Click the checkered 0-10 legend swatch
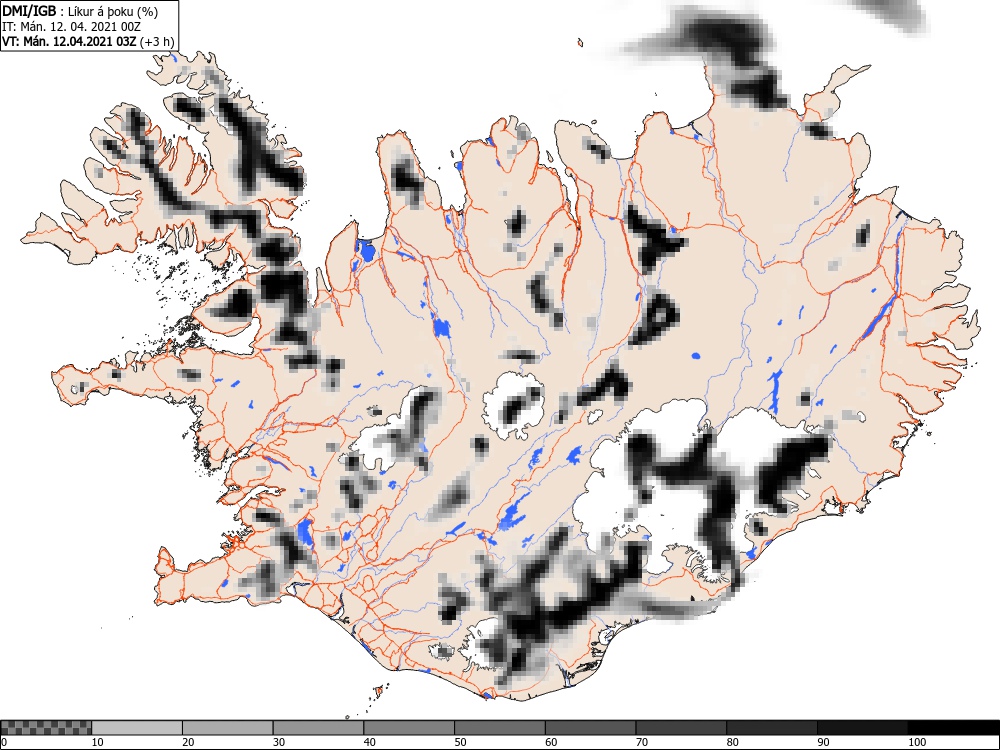Image resolution: width=1000 pixels, height=750 pixels. tap(46, 728)
